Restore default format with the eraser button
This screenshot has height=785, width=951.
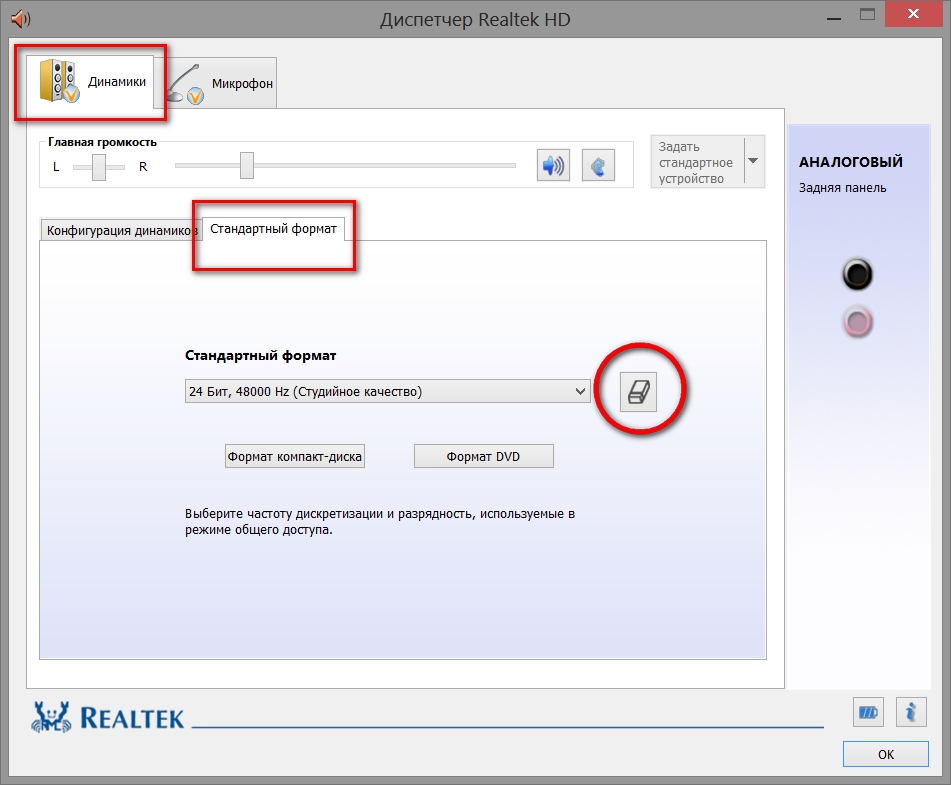(639, 392)
